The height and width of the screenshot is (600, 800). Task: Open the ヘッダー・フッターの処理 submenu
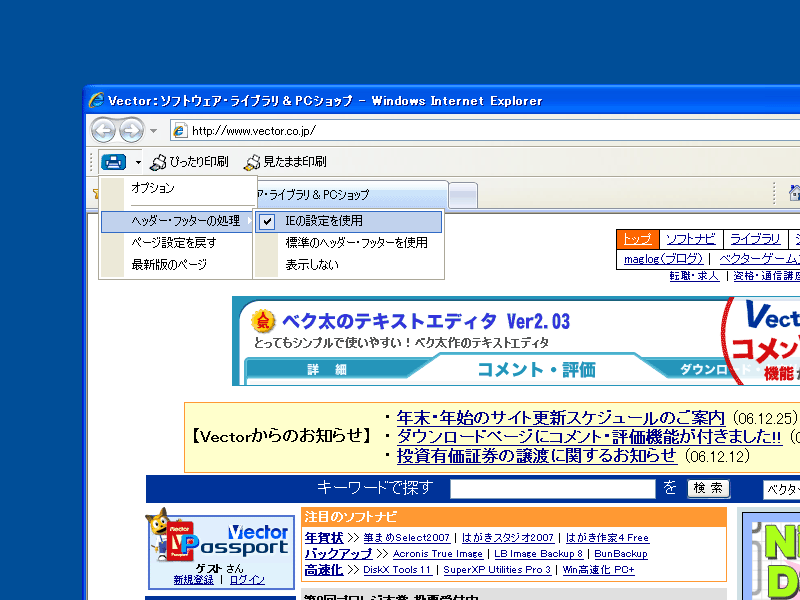tap(177, 221)
